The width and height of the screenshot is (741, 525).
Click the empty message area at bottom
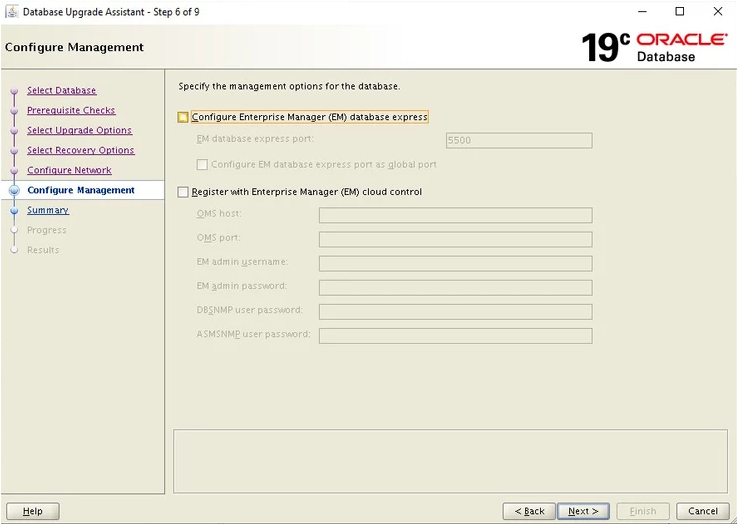450,461
